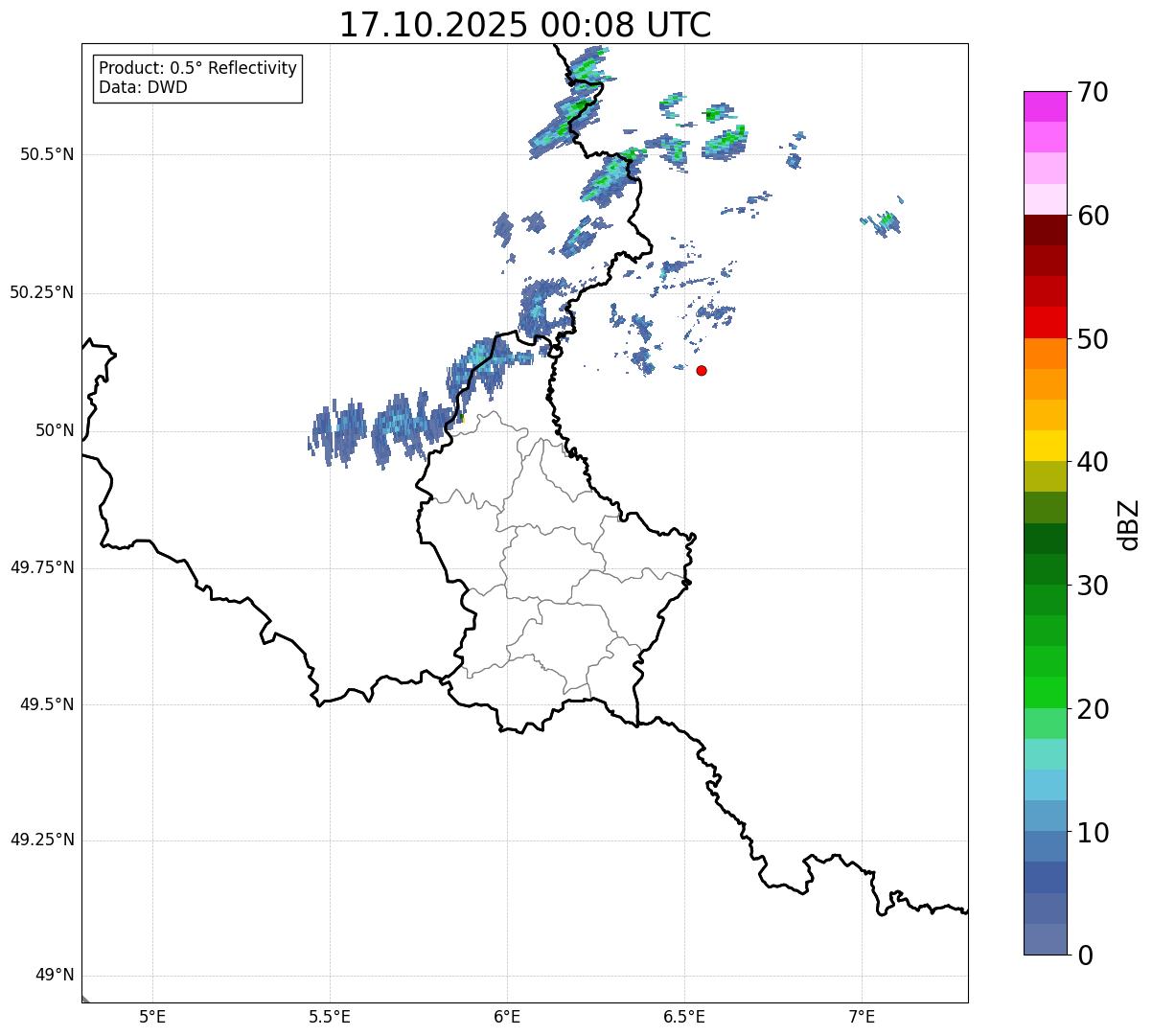Pick the grey-blue colorbar swatch just above 0
1152x1036 pixels.
coord(1046,938)
